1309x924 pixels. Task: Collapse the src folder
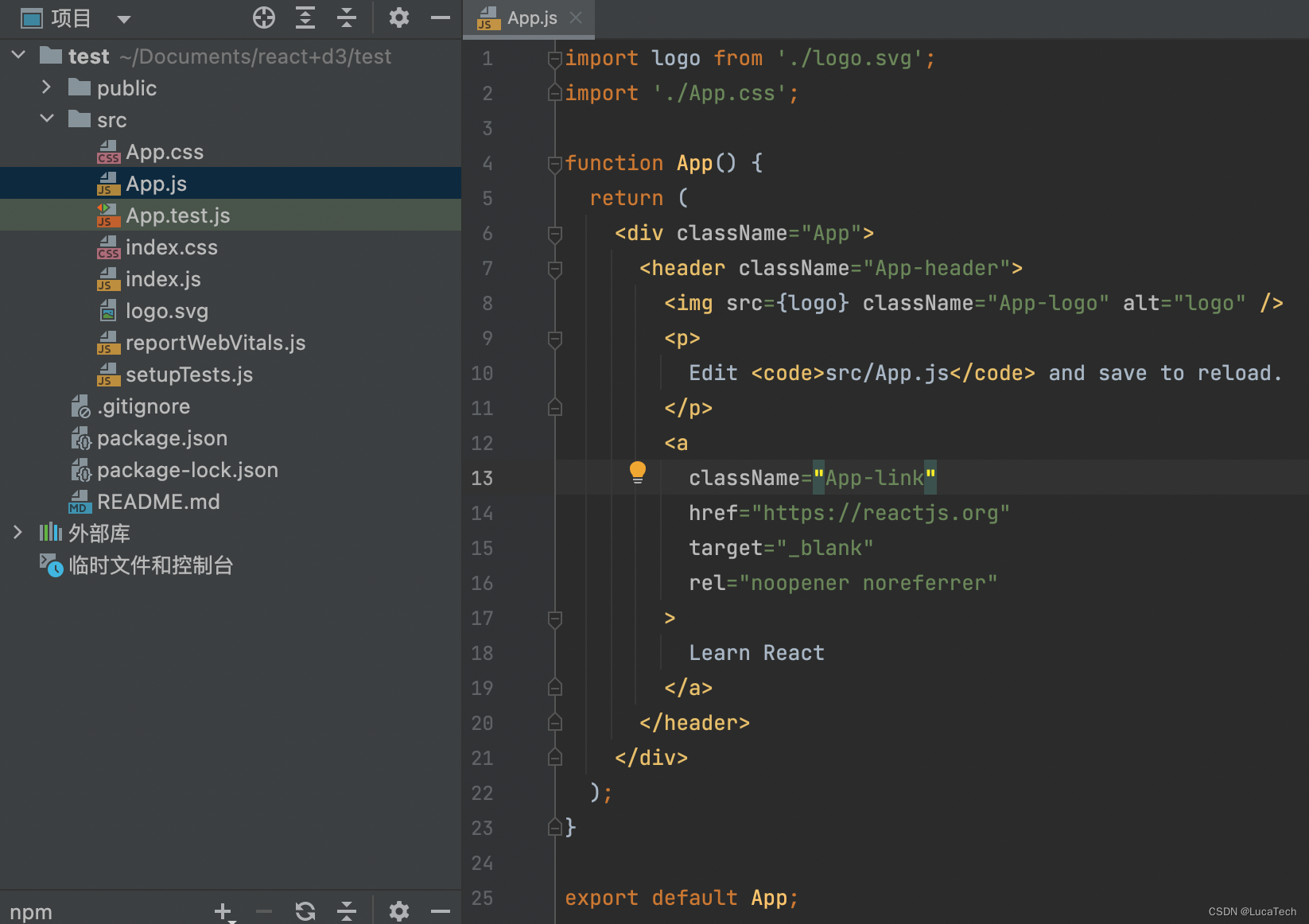point(47,119)
